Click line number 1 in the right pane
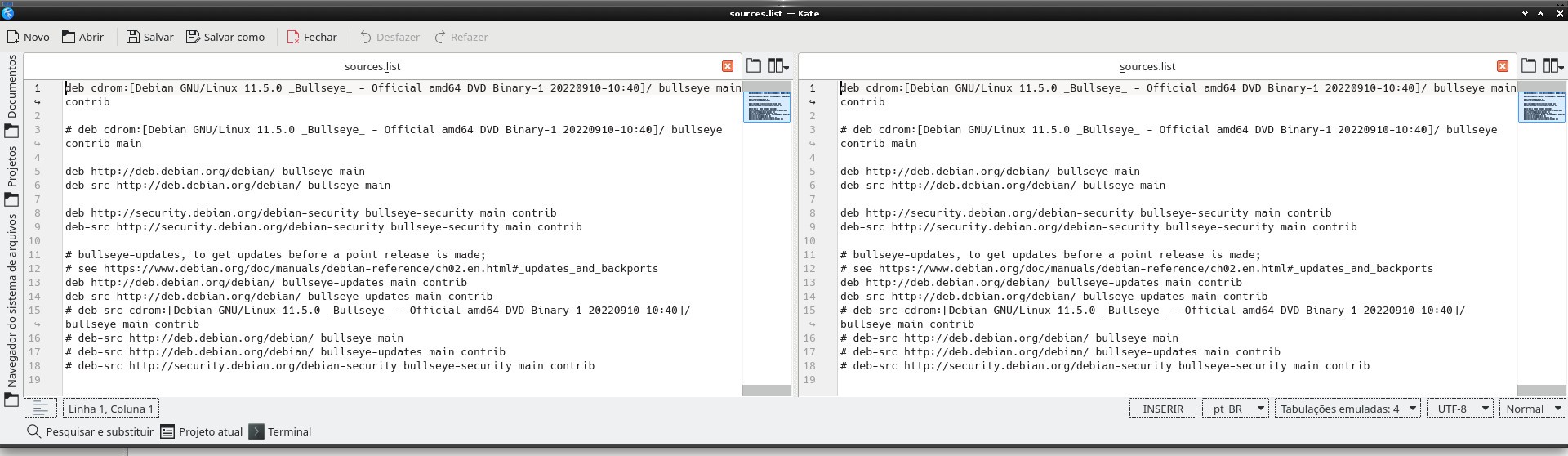The height and width of the screenshot is (456, 1568). click(x=812, y=87)
